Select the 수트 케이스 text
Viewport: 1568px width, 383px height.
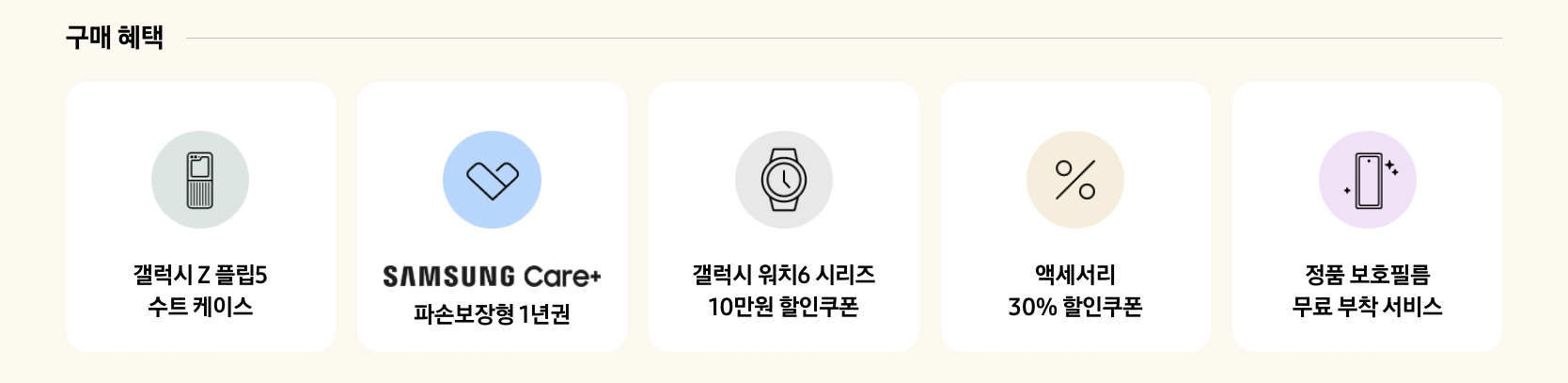(200, 307)
